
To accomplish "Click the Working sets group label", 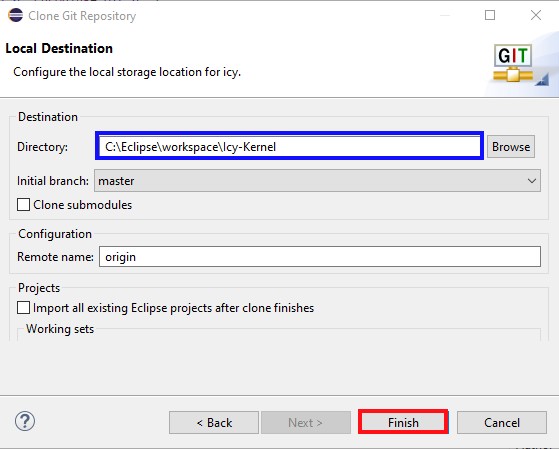I will click(x=60, y=329).
